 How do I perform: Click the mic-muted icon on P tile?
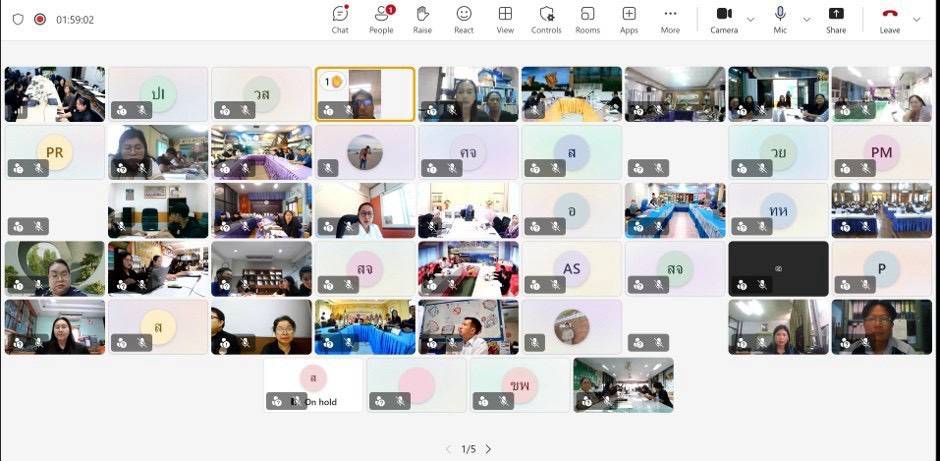pyautogui.click(x=866, y=285)
